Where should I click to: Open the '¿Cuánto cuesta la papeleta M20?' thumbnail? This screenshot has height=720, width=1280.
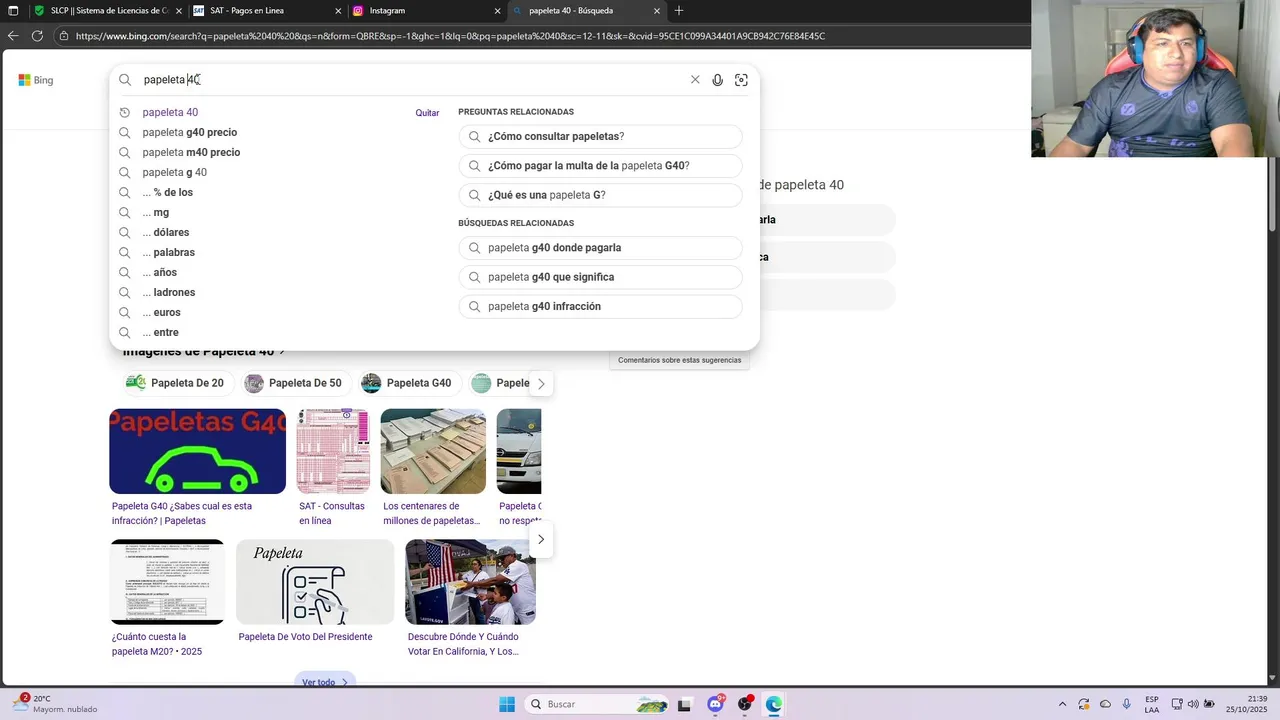[167, 582]
